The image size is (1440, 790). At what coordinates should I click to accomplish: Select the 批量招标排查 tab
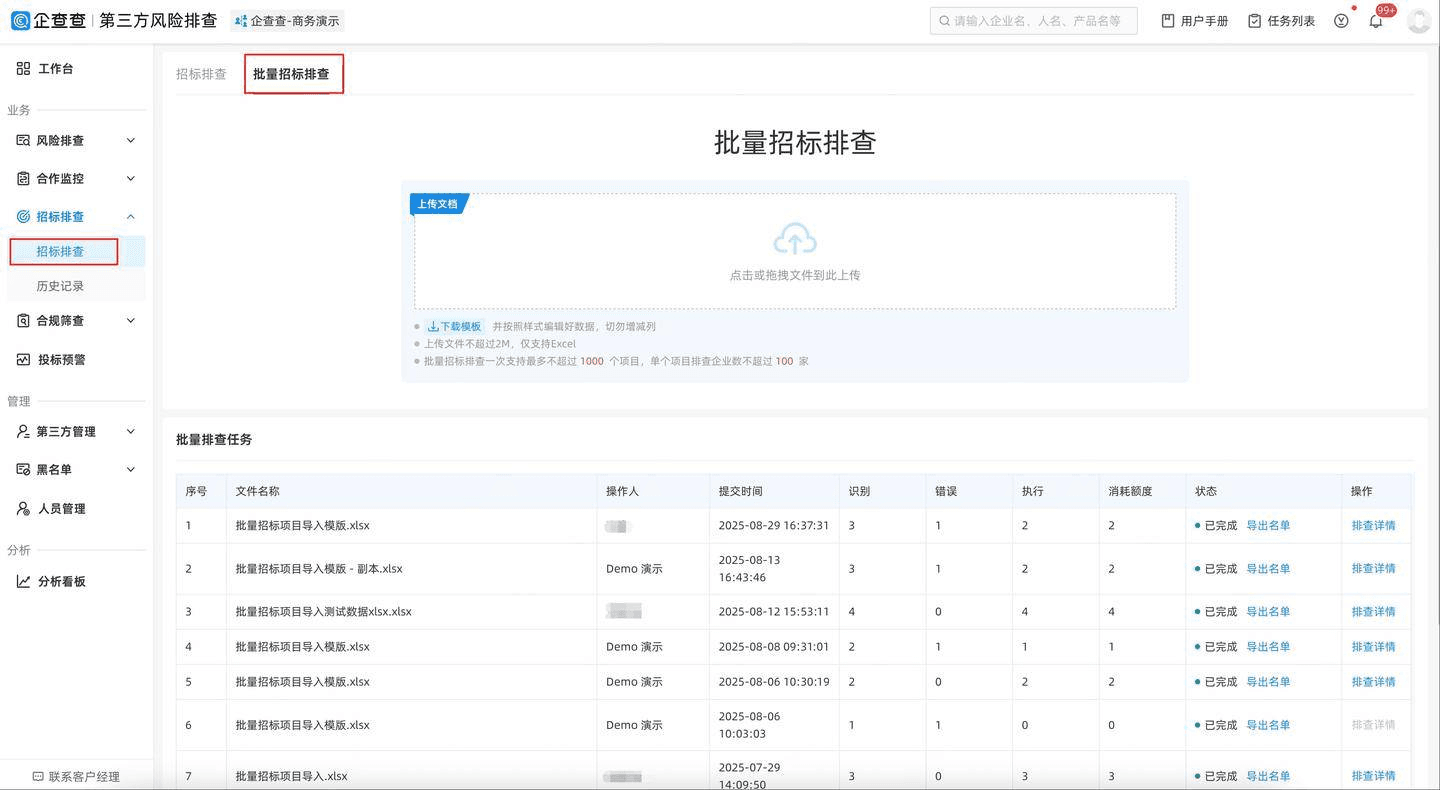pyautogui.click(x=291, y=74)
